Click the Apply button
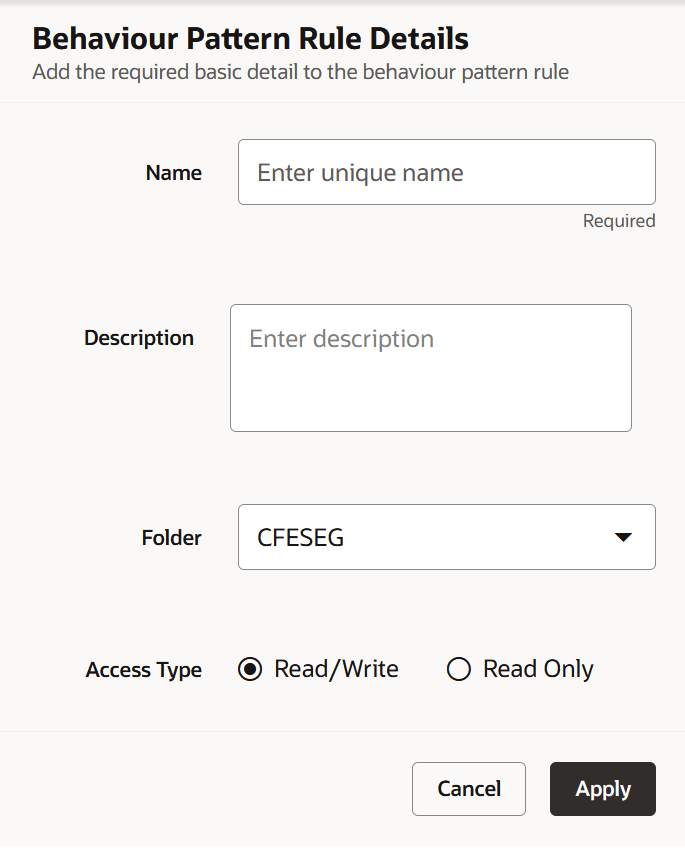Screen dimensions: 685x852 [602, 789]
